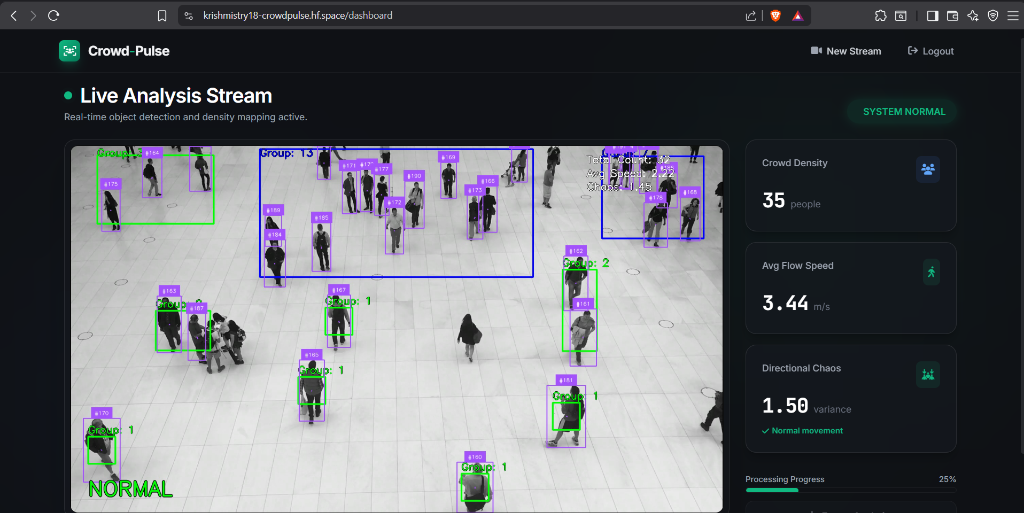This screenshot has width=1024, height=513.
Task: Log out using the Logout button
Action: 931,51
